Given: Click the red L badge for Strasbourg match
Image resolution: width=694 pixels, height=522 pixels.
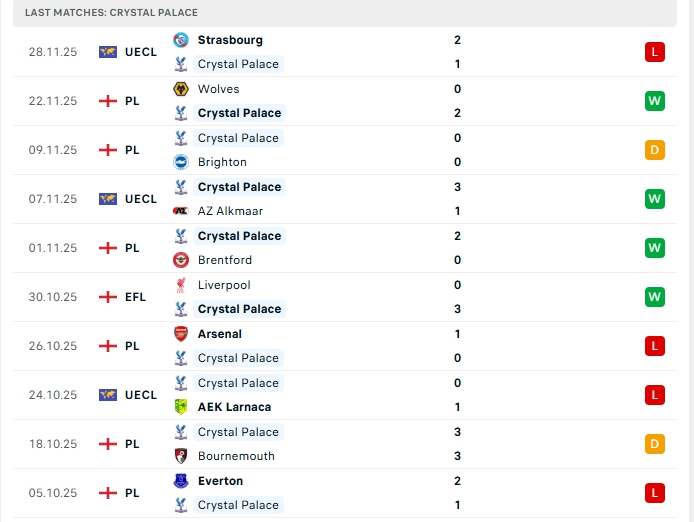Looking at the screenshot, I should [655, 51].
